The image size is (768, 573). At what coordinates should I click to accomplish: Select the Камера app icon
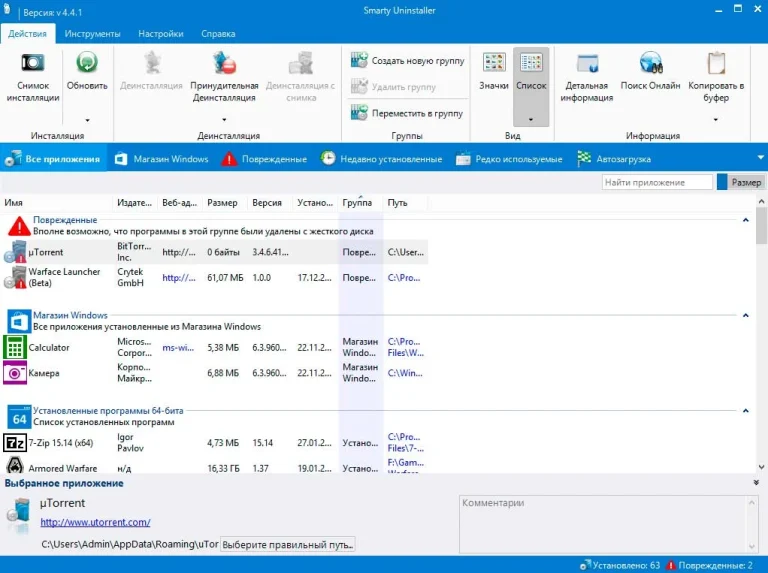tap(15, 373)
